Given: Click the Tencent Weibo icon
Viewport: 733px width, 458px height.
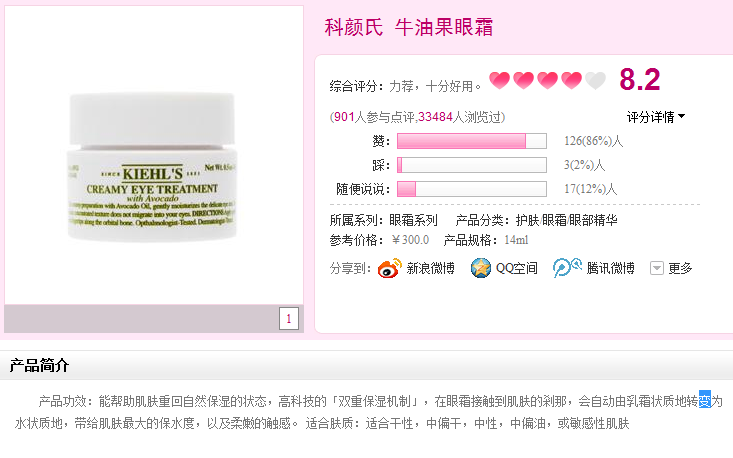Looking at the screenshot, I should coord(567,268).
